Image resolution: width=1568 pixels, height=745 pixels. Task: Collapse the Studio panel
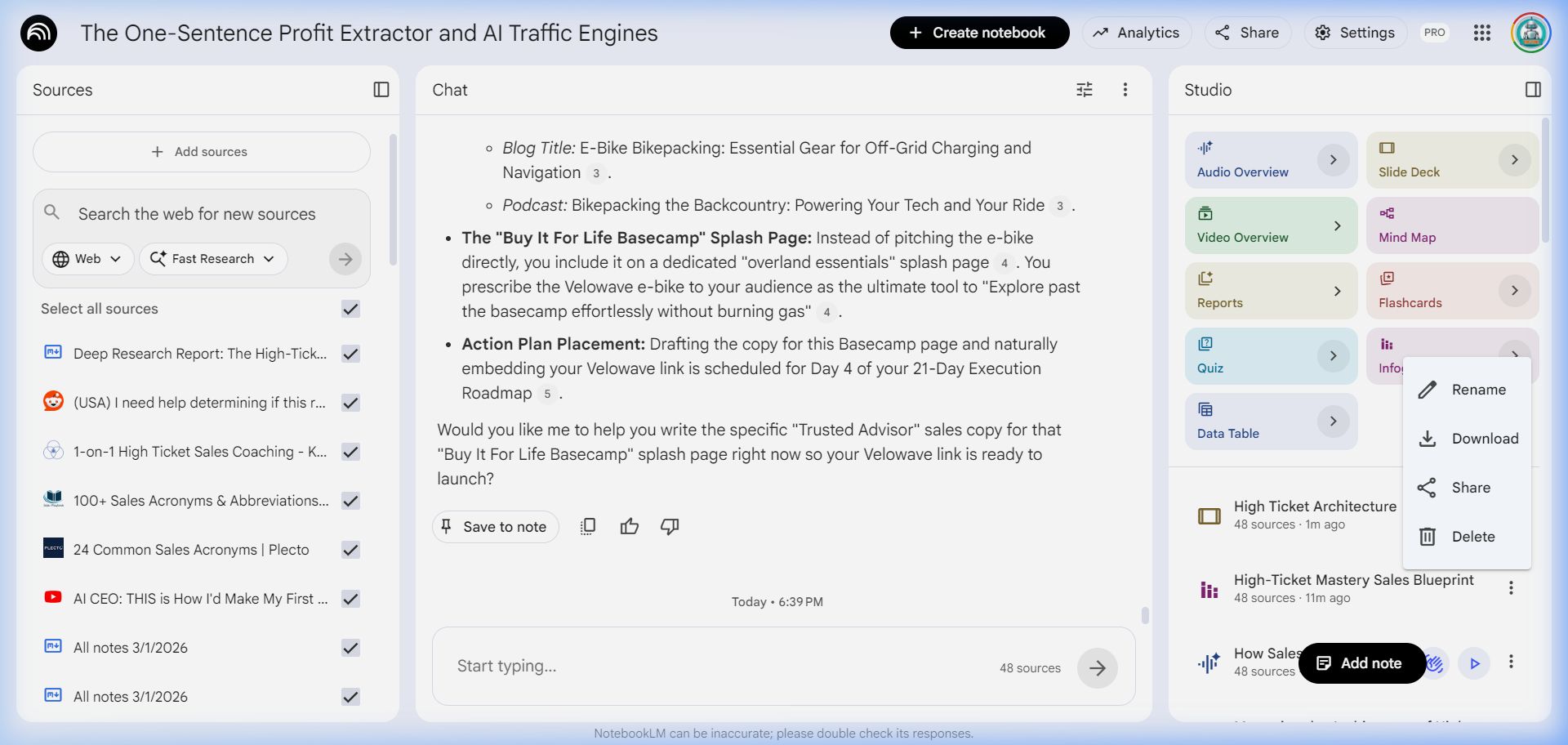click(1533, 90)
